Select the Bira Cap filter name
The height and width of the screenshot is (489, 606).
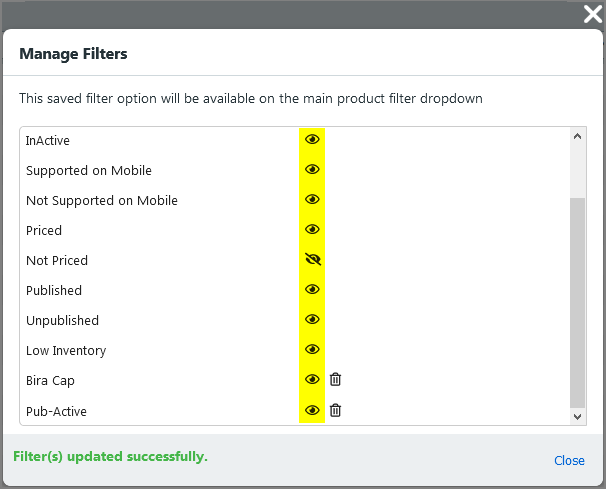pyautogui.click(x=50, y=381)
